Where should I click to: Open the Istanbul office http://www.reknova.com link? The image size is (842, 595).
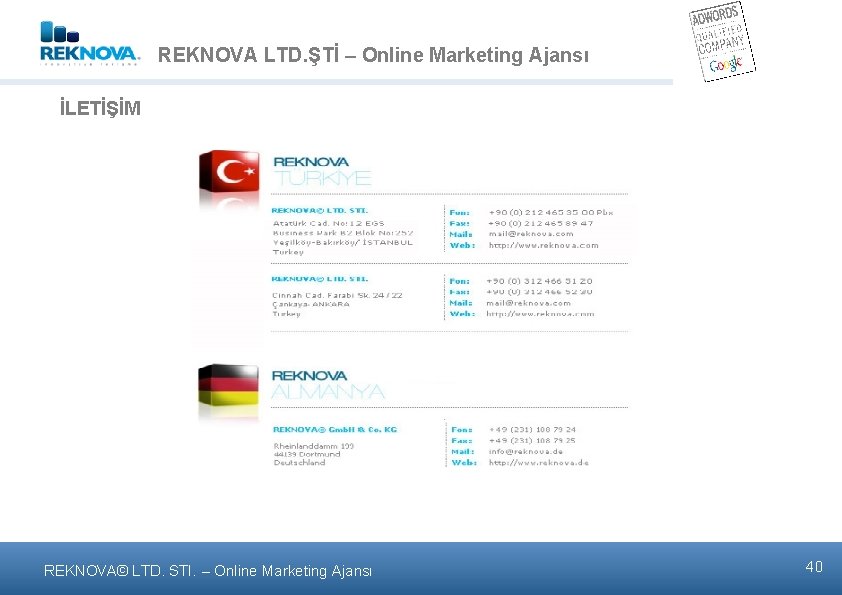tap(543, 245)
